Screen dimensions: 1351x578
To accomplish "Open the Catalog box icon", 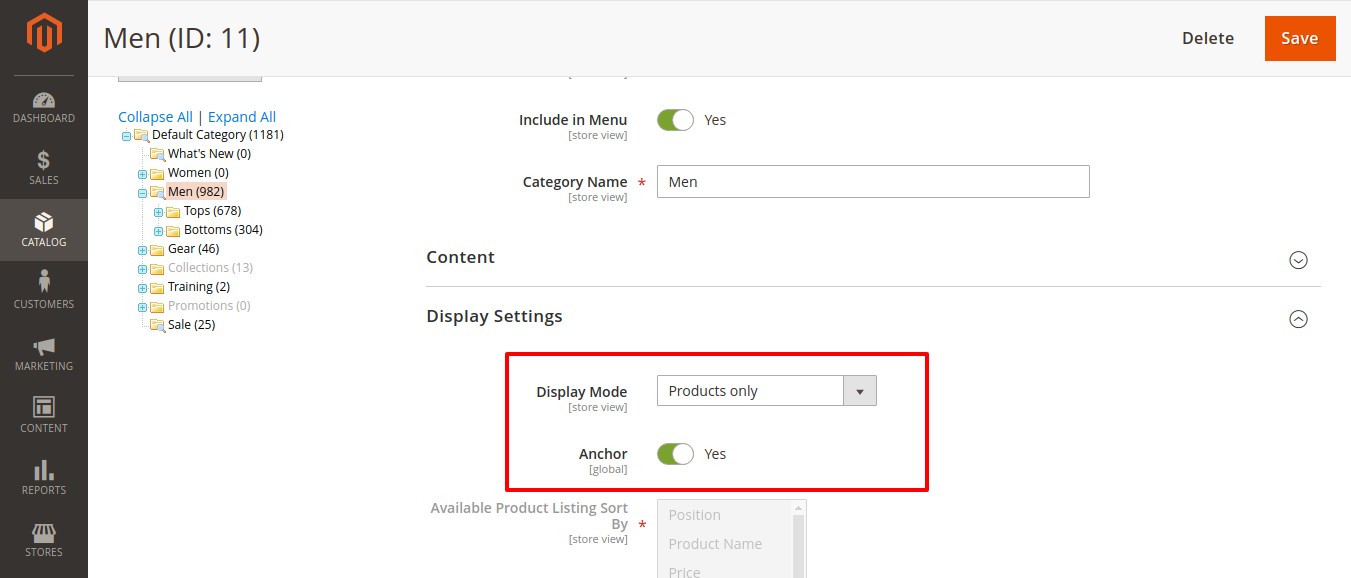I will (44, 223).
